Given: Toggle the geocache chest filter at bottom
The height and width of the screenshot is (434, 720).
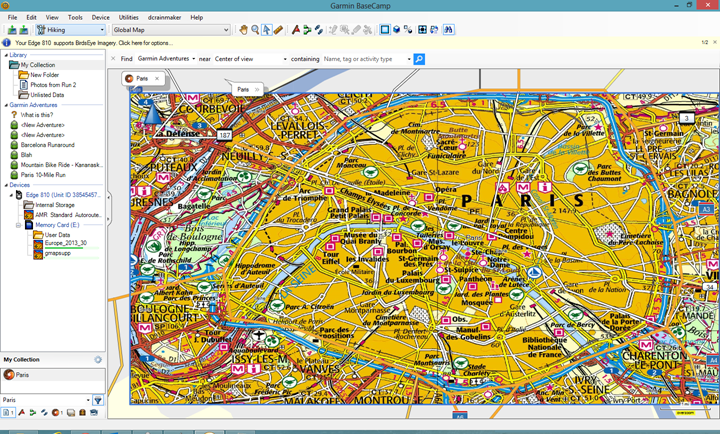Looking at the screenshot, I should [82, 412].
